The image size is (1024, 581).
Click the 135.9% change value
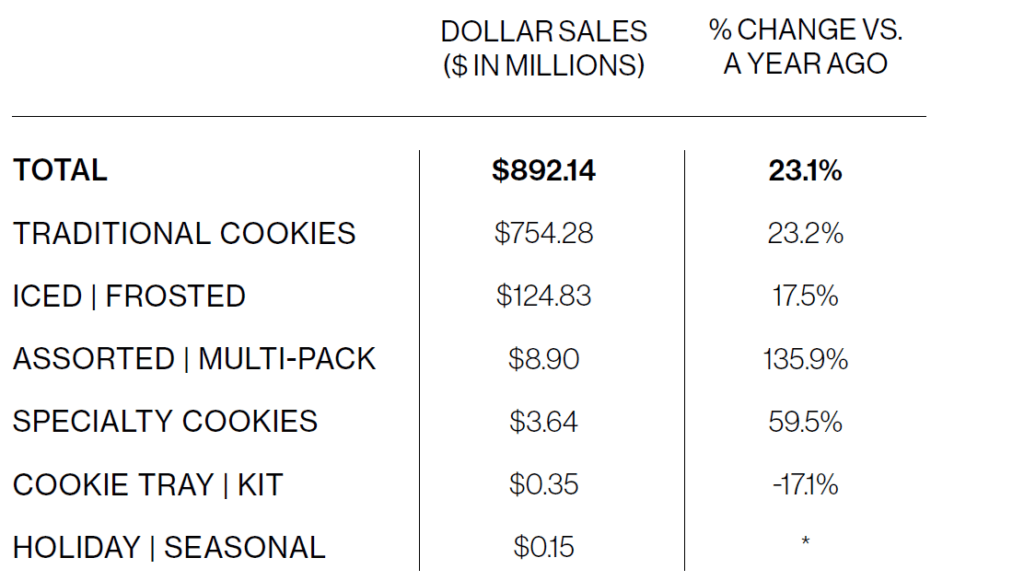click(x=805, y=359)
